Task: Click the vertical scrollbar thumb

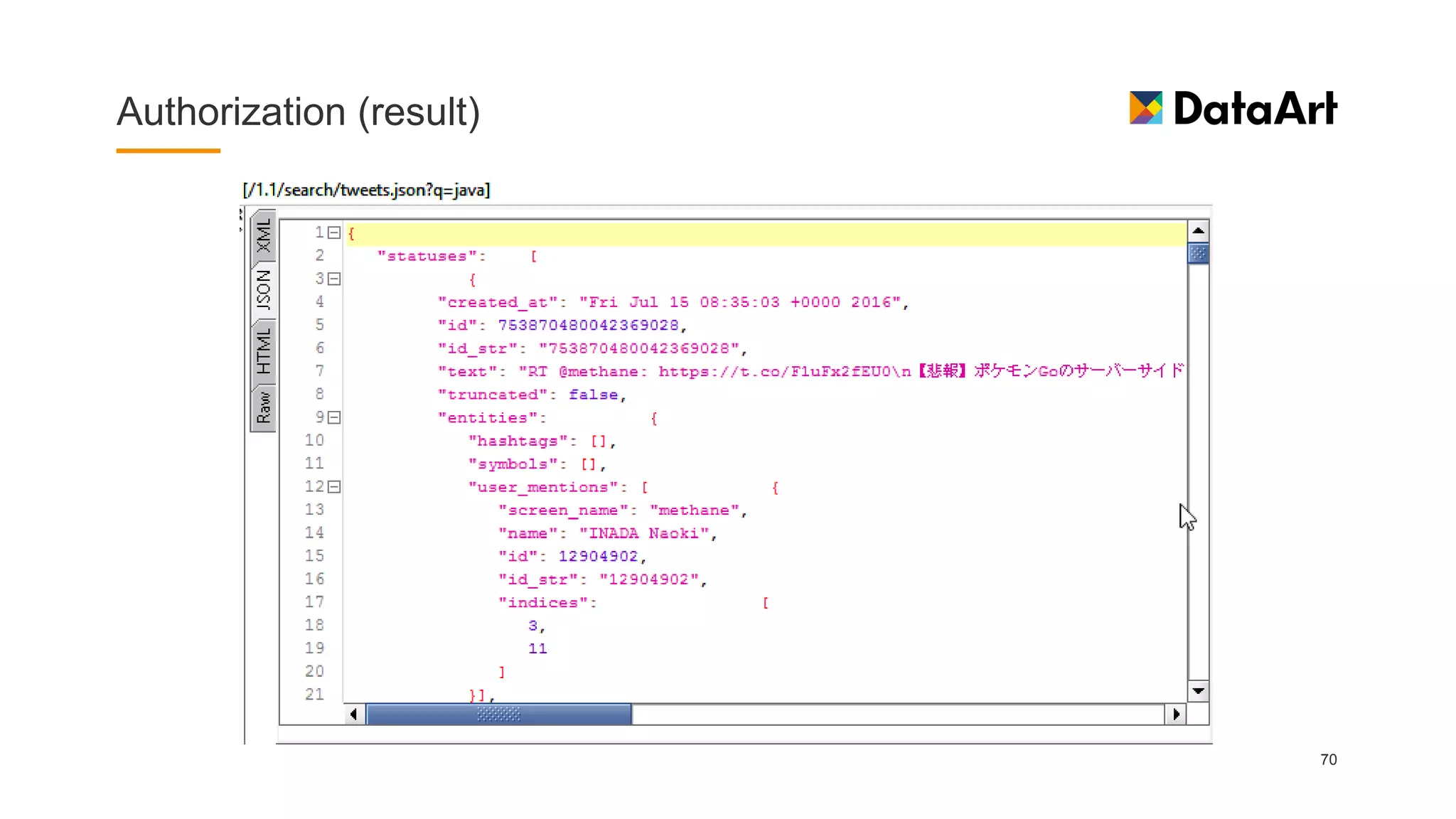Action: point(1198,253)
